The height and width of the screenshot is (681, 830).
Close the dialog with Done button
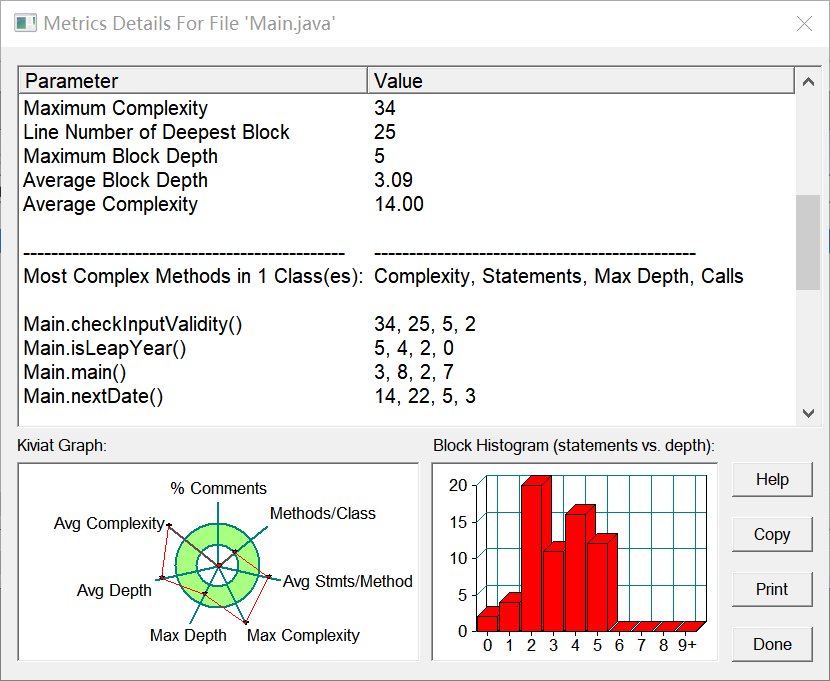[772, 644]
